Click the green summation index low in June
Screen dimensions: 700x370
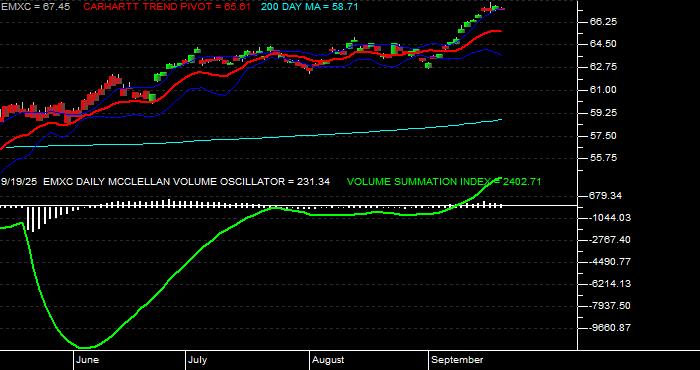(x=85, y=347)
